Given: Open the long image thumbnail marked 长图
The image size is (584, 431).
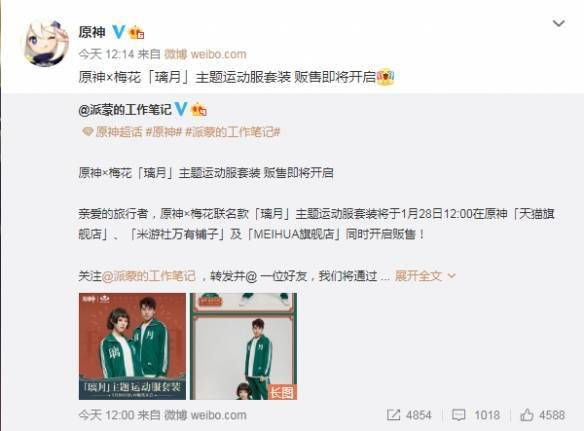Looking at the screenshot, I should [x=244, y=346].
